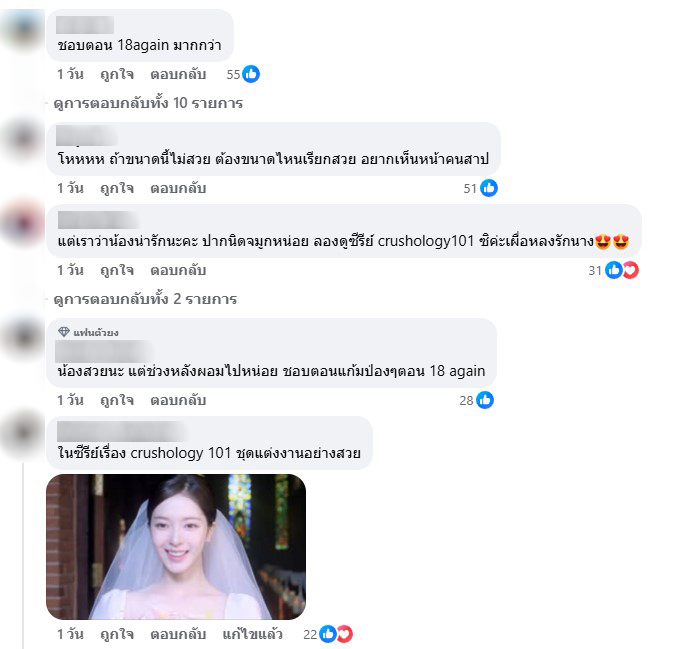
Task: Open the bride photo attached to the comment
Action: pyautogui.click(x=176, y=547)
